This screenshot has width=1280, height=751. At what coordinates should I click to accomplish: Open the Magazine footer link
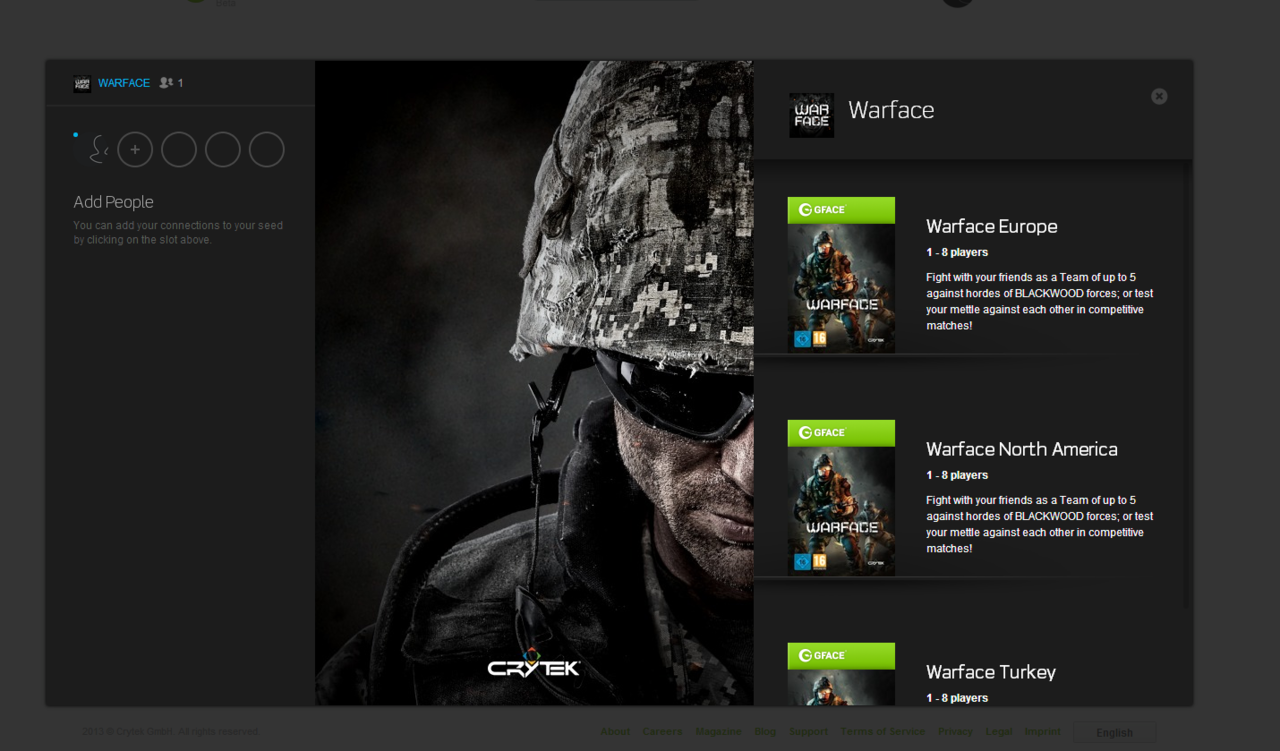[x=719, y=732]
